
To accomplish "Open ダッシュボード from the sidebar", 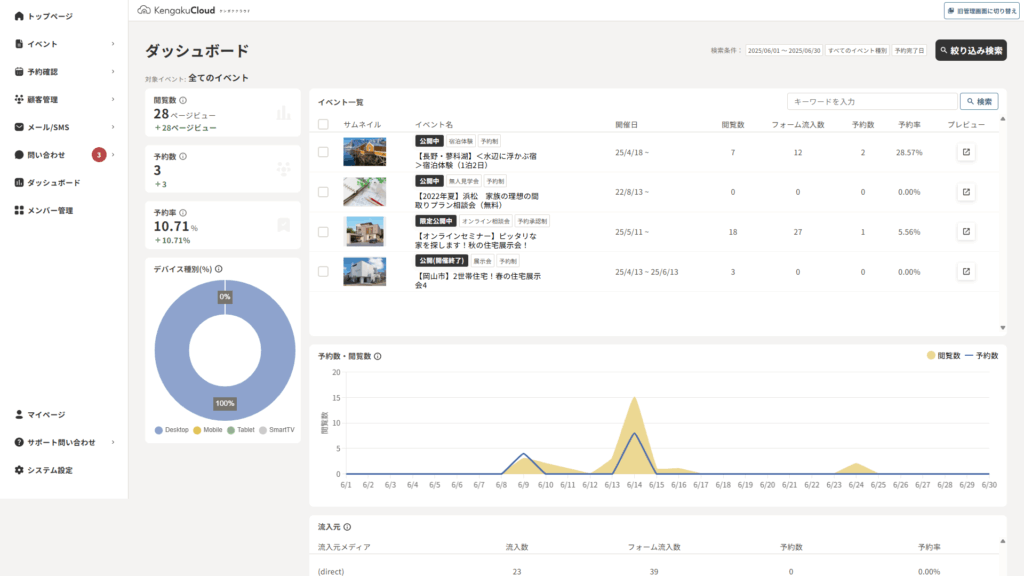I will point(54,183).
